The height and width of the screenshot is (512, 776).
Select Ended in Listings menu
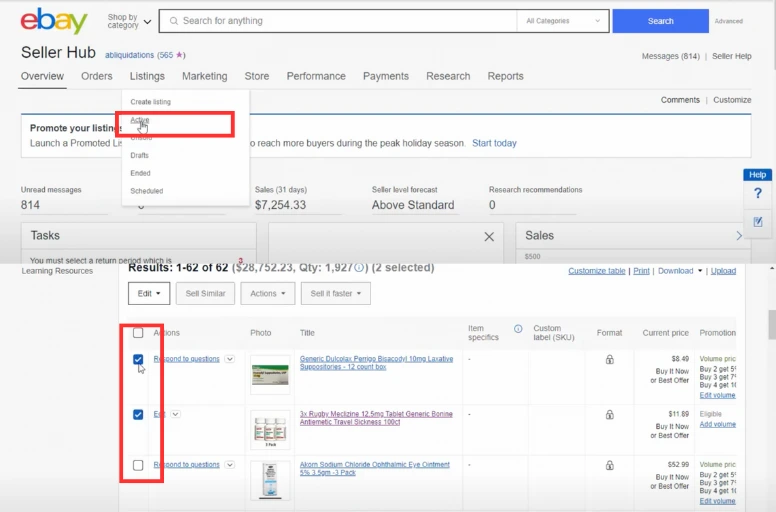click(x=140, y=173)
